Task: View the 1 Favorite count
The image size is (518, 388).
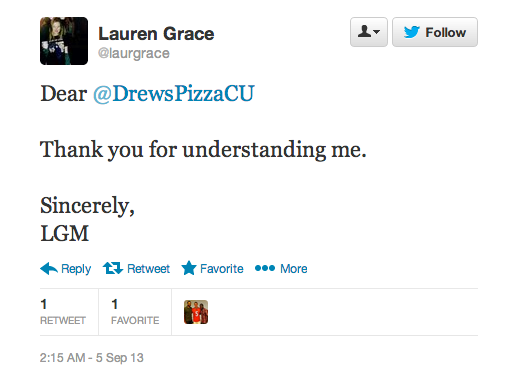Action: point(135,312)
